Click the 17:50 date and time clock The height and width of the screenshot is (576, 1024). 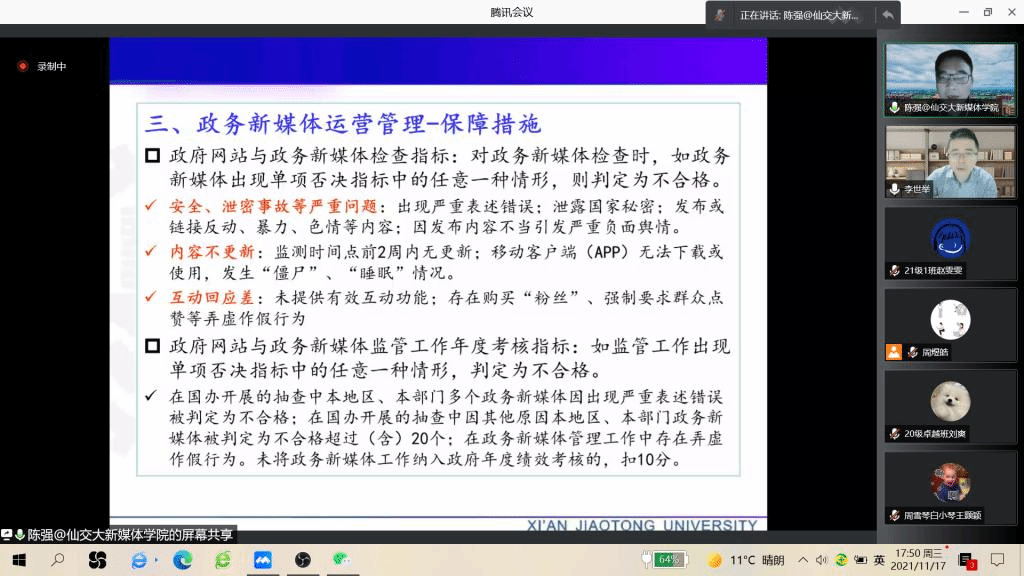918,559
